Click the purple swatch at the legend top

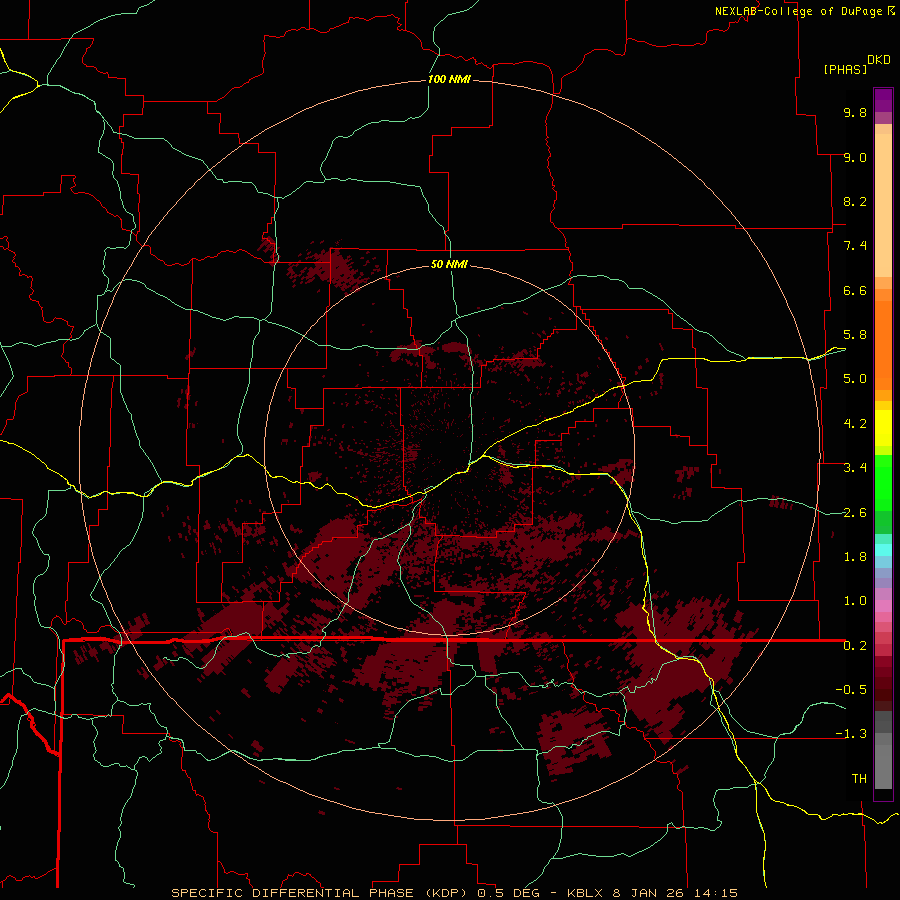(883, 100)
